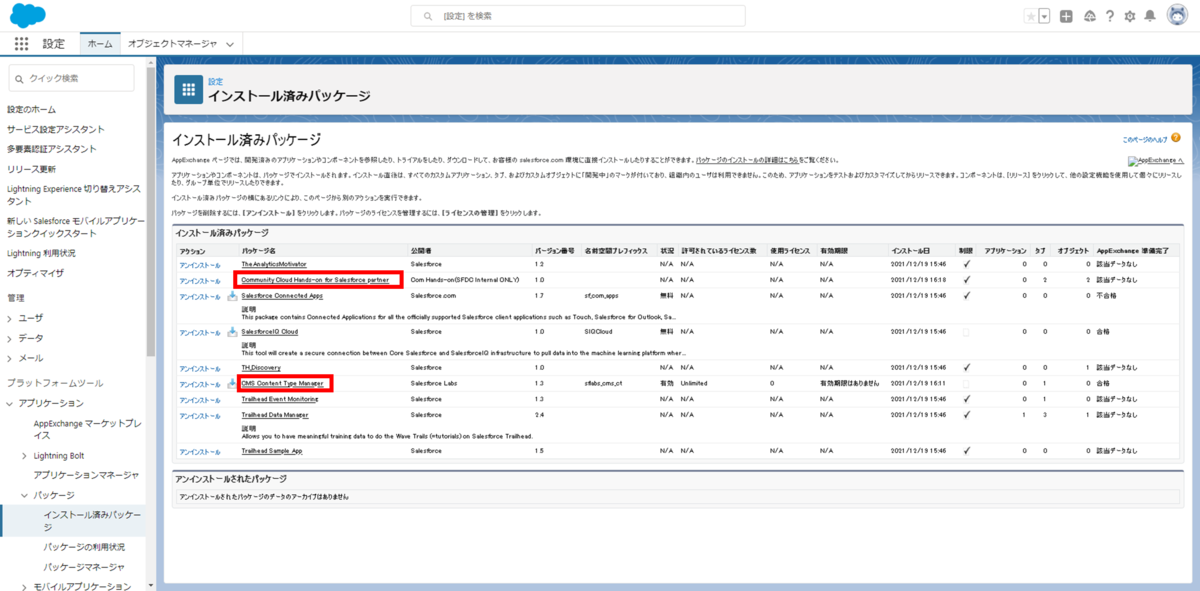Click the Salesforce cloud logo
1200x591 pixels.
[27, 15]
